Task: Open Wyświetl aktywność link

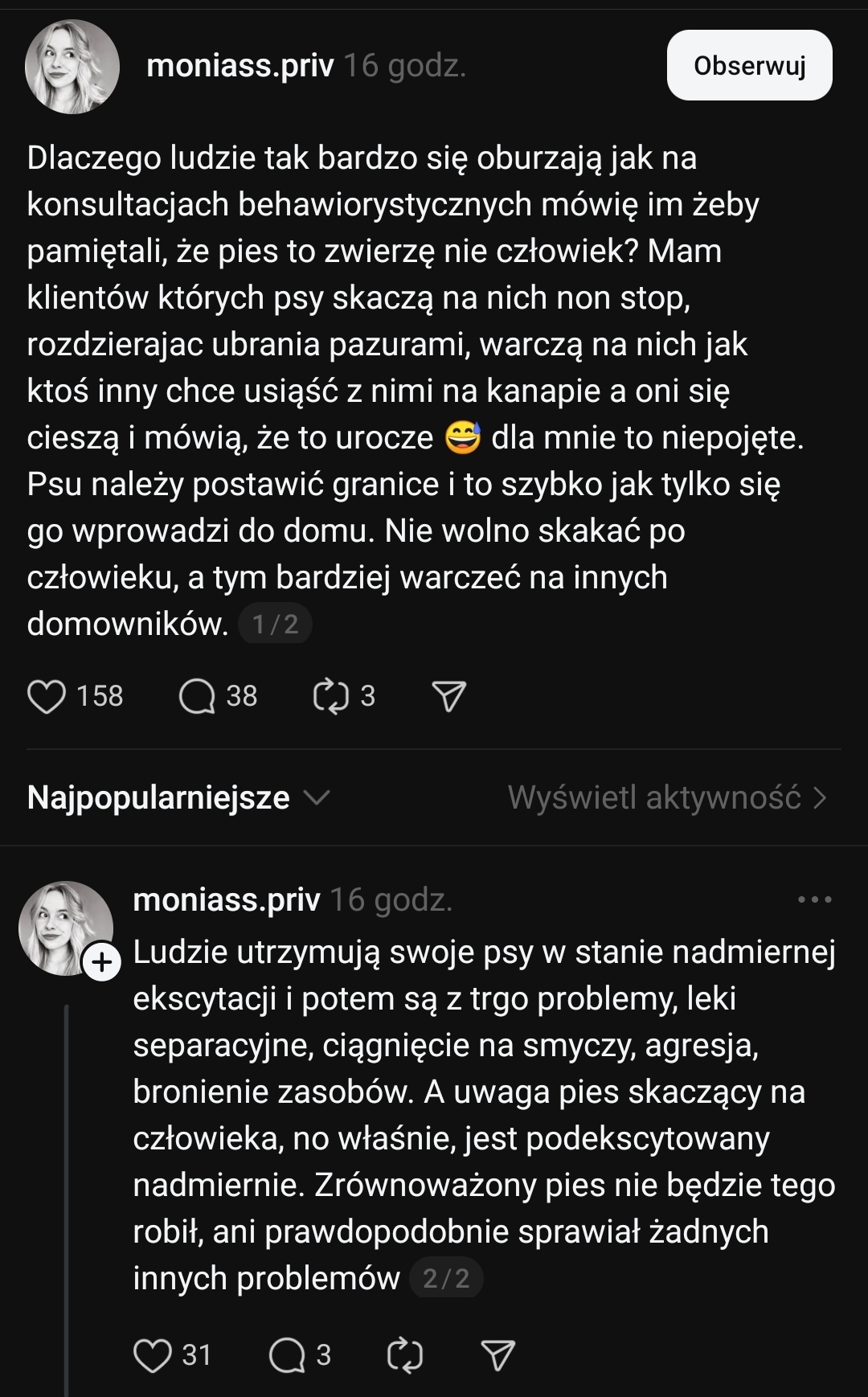Action: [x=654, y=797]
